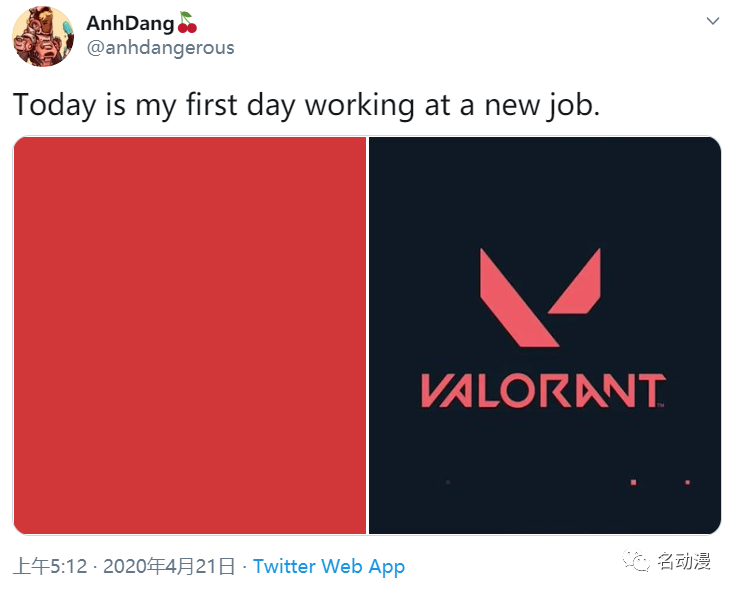Click the faint gray dot in Valorant image
Viewport: 734px width, 593px height.
tap(448, 482)
